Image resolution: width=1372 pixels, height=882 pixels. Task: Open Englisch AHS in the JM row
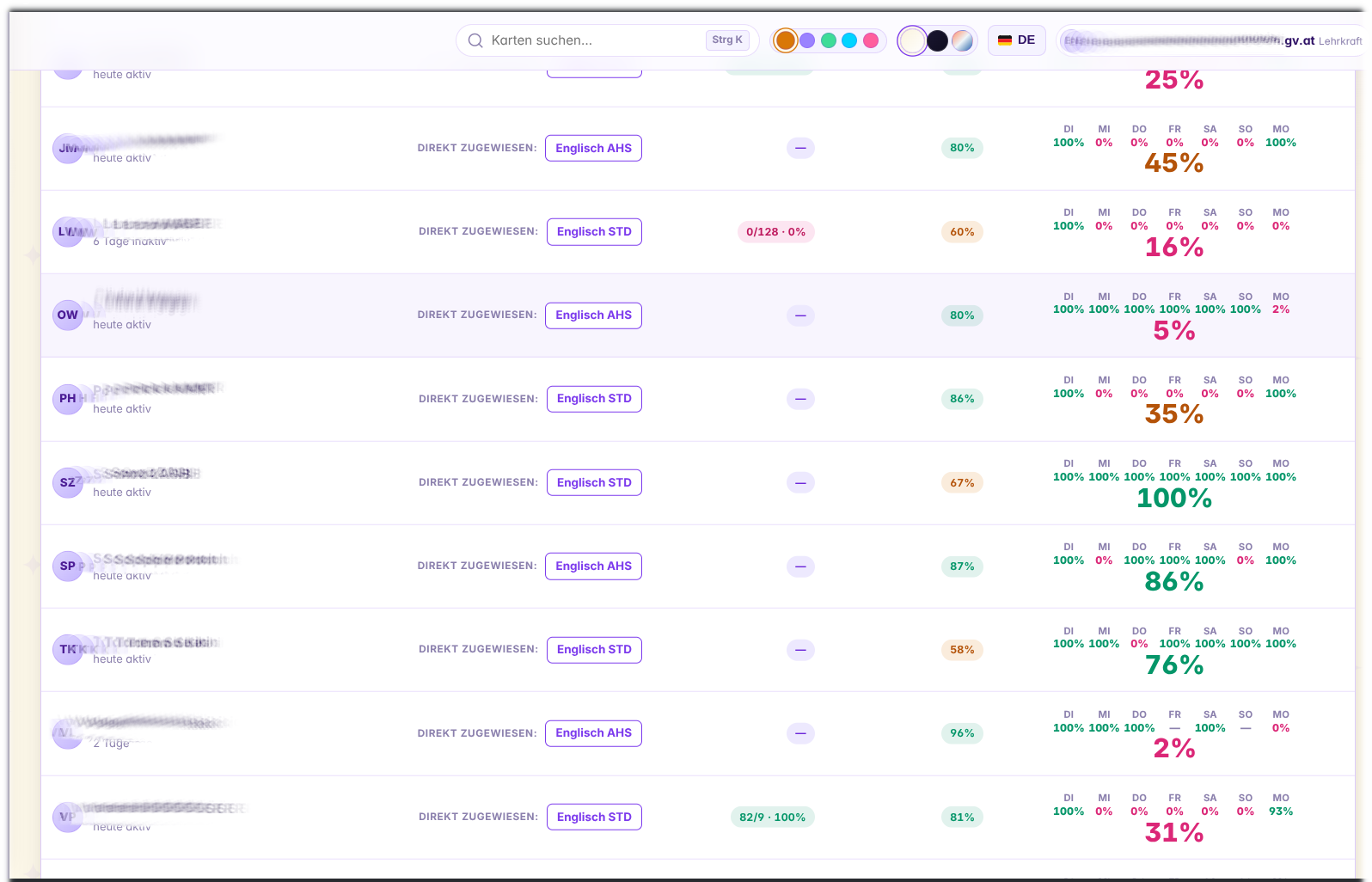coord(593,148)
